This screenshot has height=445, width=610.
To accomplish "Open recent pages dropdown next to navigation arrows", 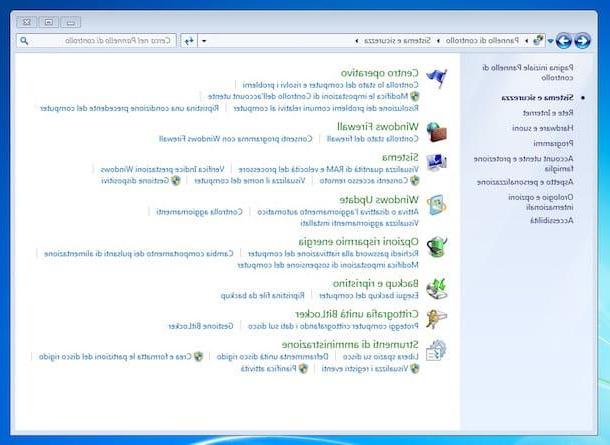I will [x=550, y=40].
